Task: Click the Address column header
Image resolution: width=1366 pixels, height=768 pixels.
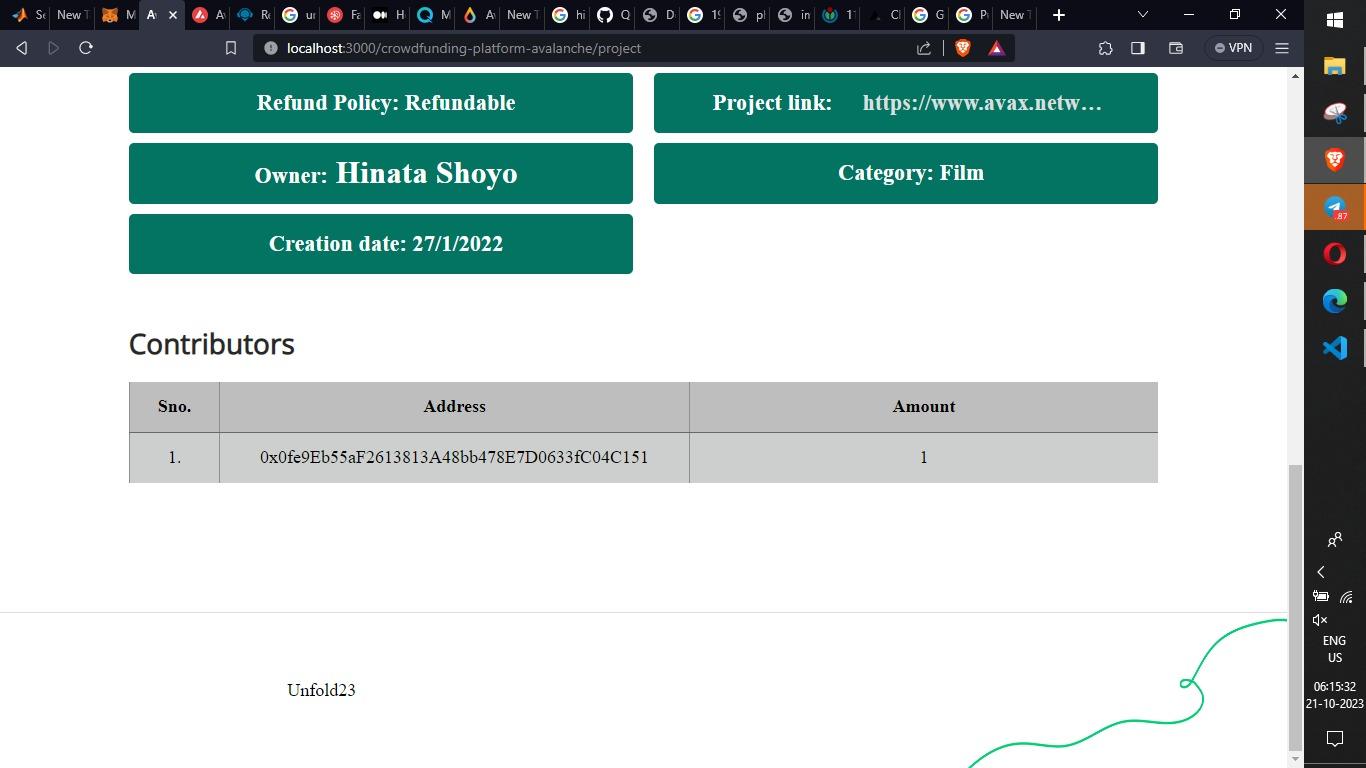Action: (454, 407)
